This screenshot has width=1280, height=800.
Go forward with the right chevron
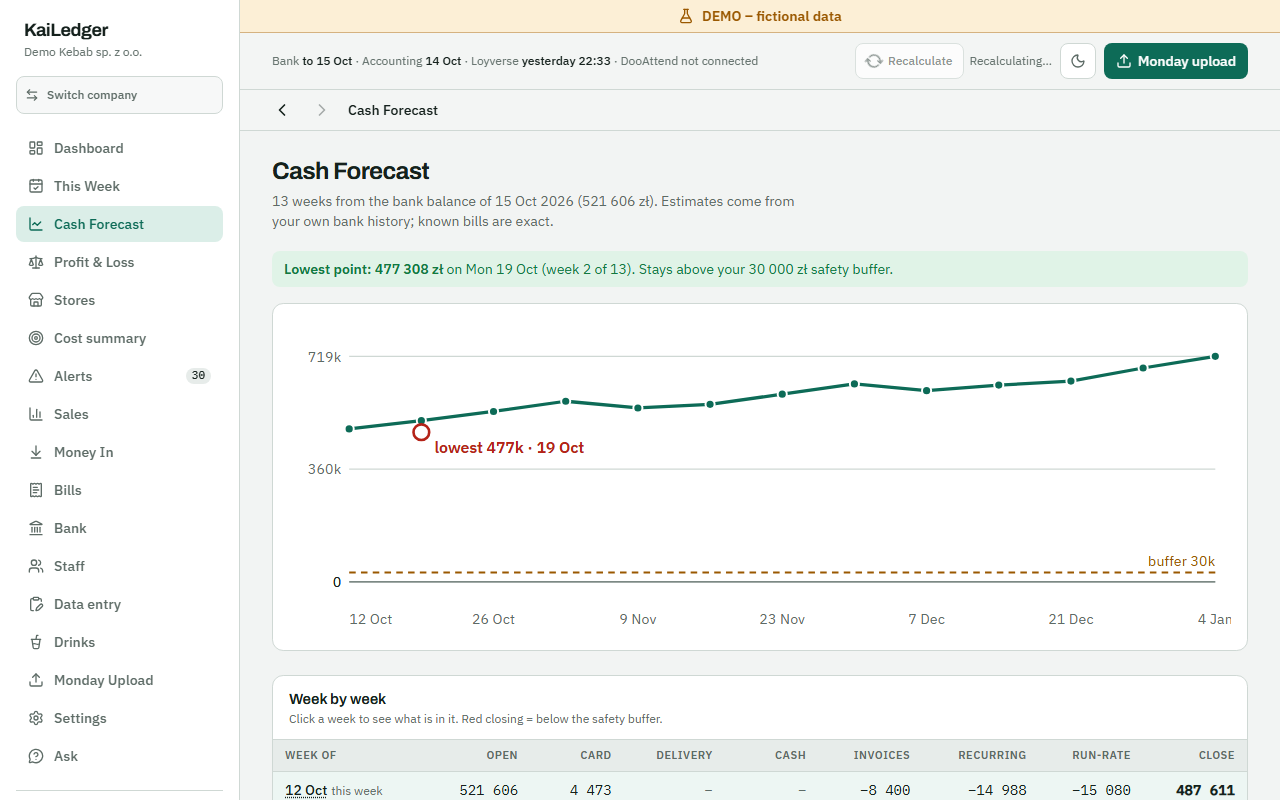click(x=321, y=110)
